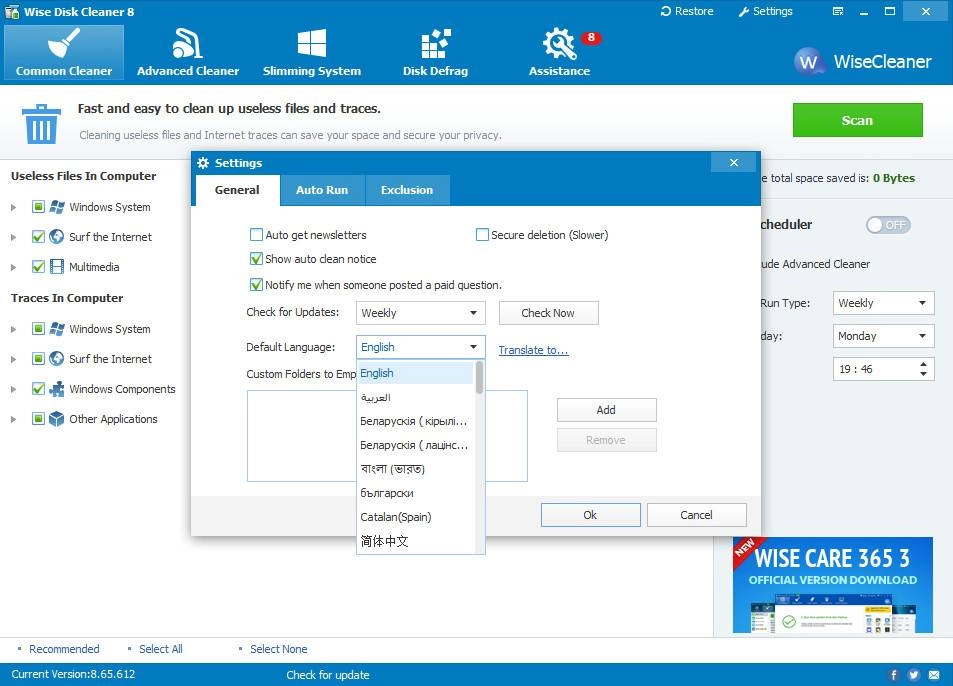Select Catalan(Spain) in language list
953x686 pixels.
click(x=415, y=517)
